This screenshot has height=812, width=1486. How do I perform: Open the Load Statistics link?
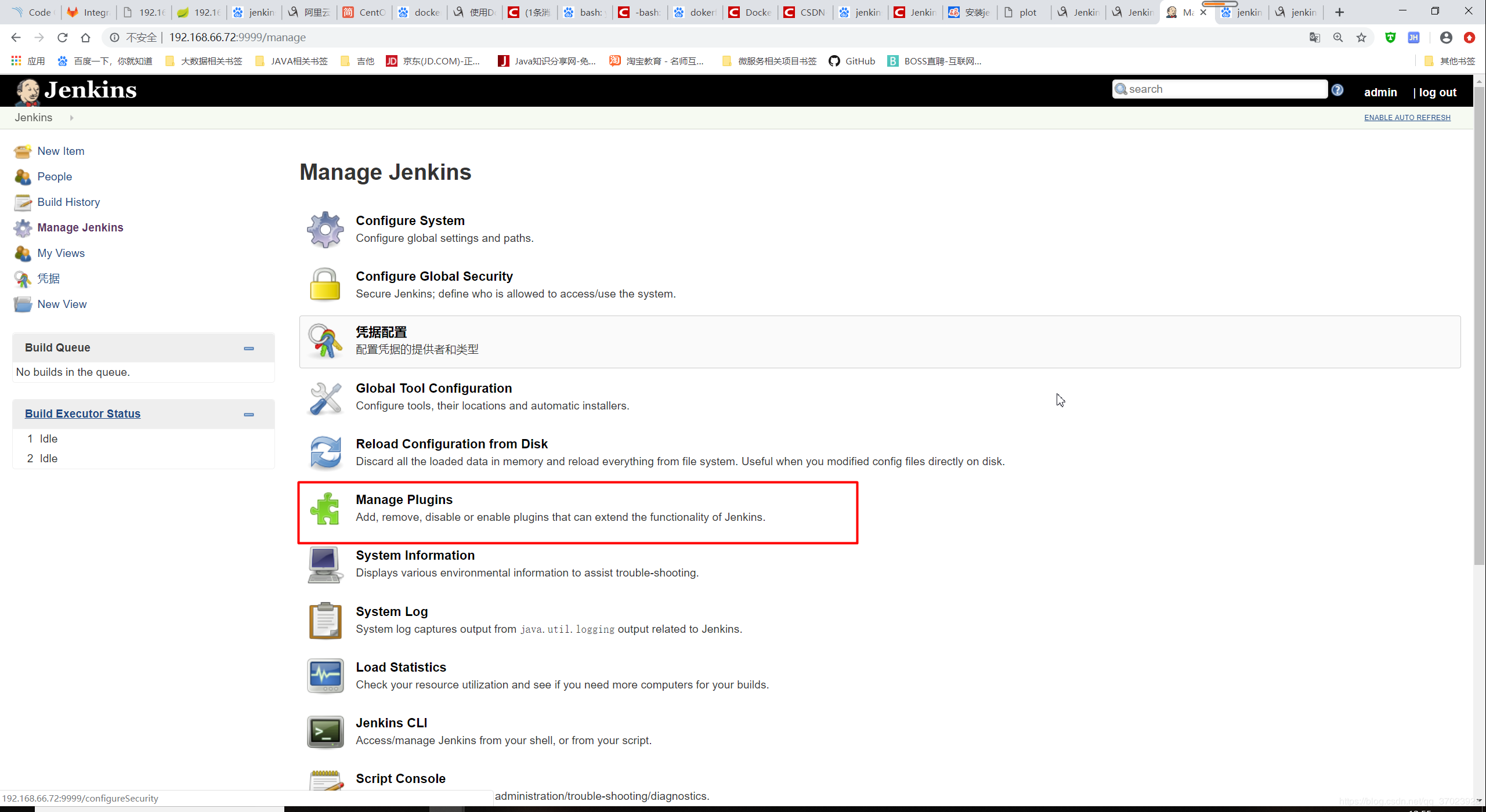[401, 667]
